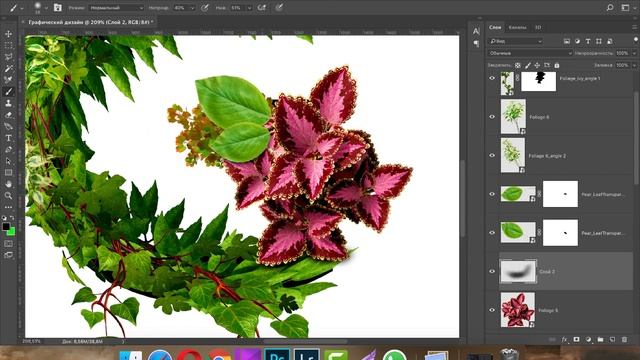Create a new layer group
This screenshot has width=640, height=360.
(x=600, y=339)
